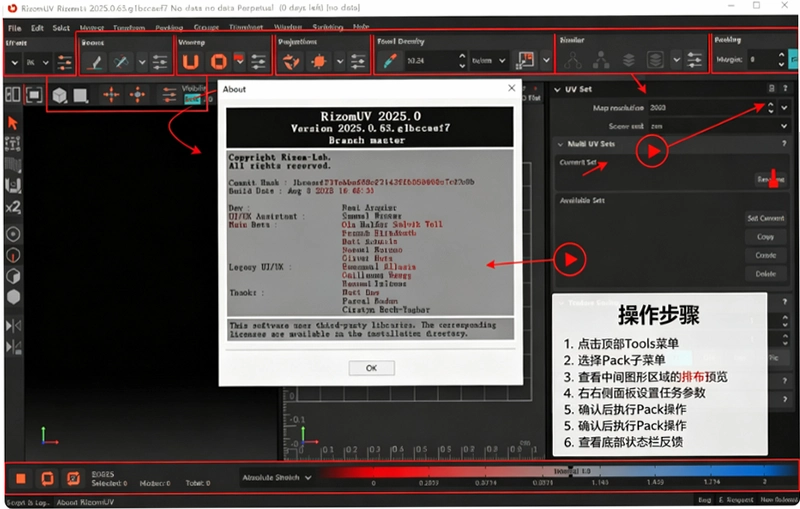Open the Similar group settings sliders
This screenshot has height=509, width=800.
coord(694,60)
